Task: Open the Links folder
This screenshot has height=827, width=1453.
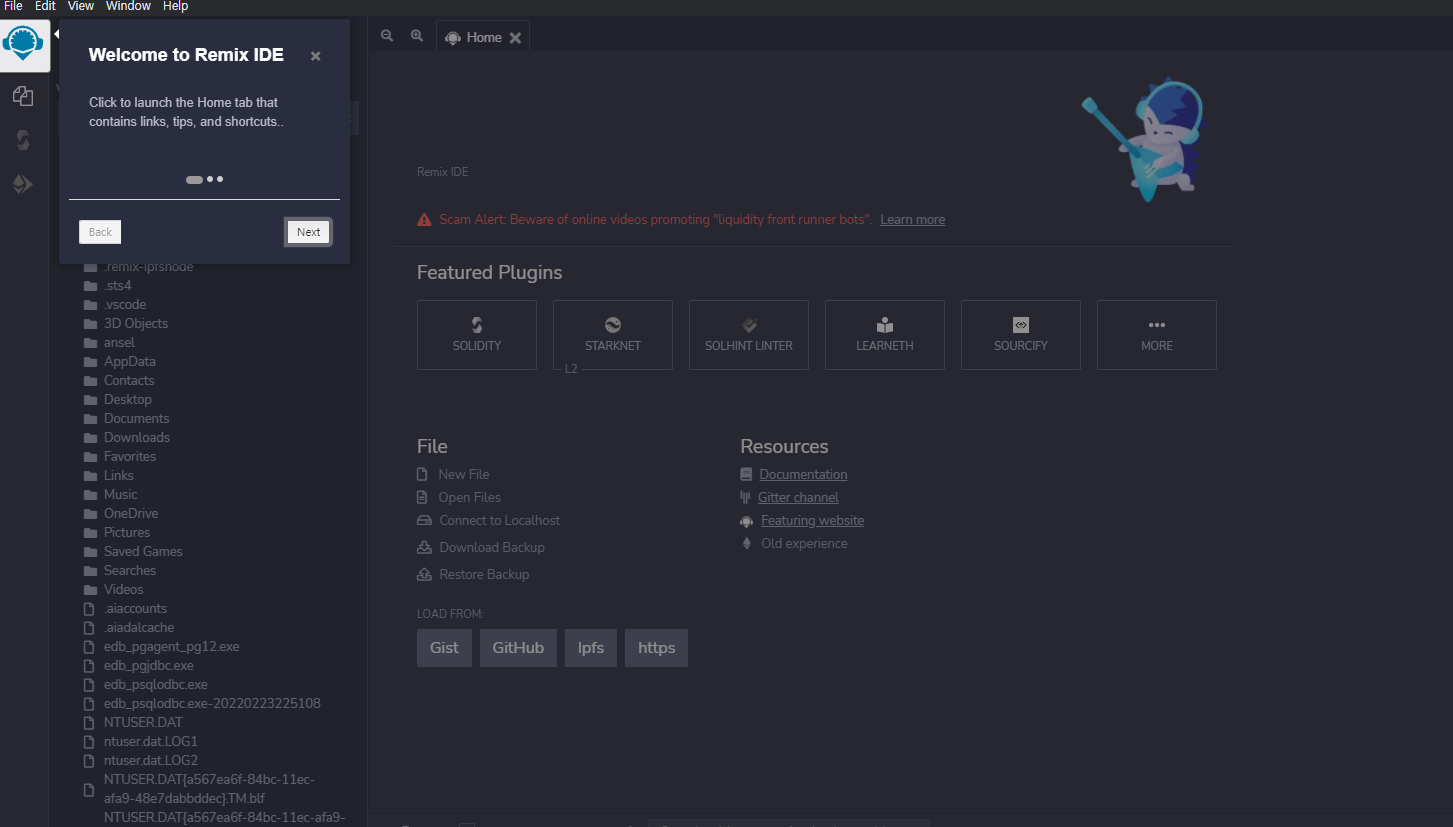Action: [x=118, y=476]
